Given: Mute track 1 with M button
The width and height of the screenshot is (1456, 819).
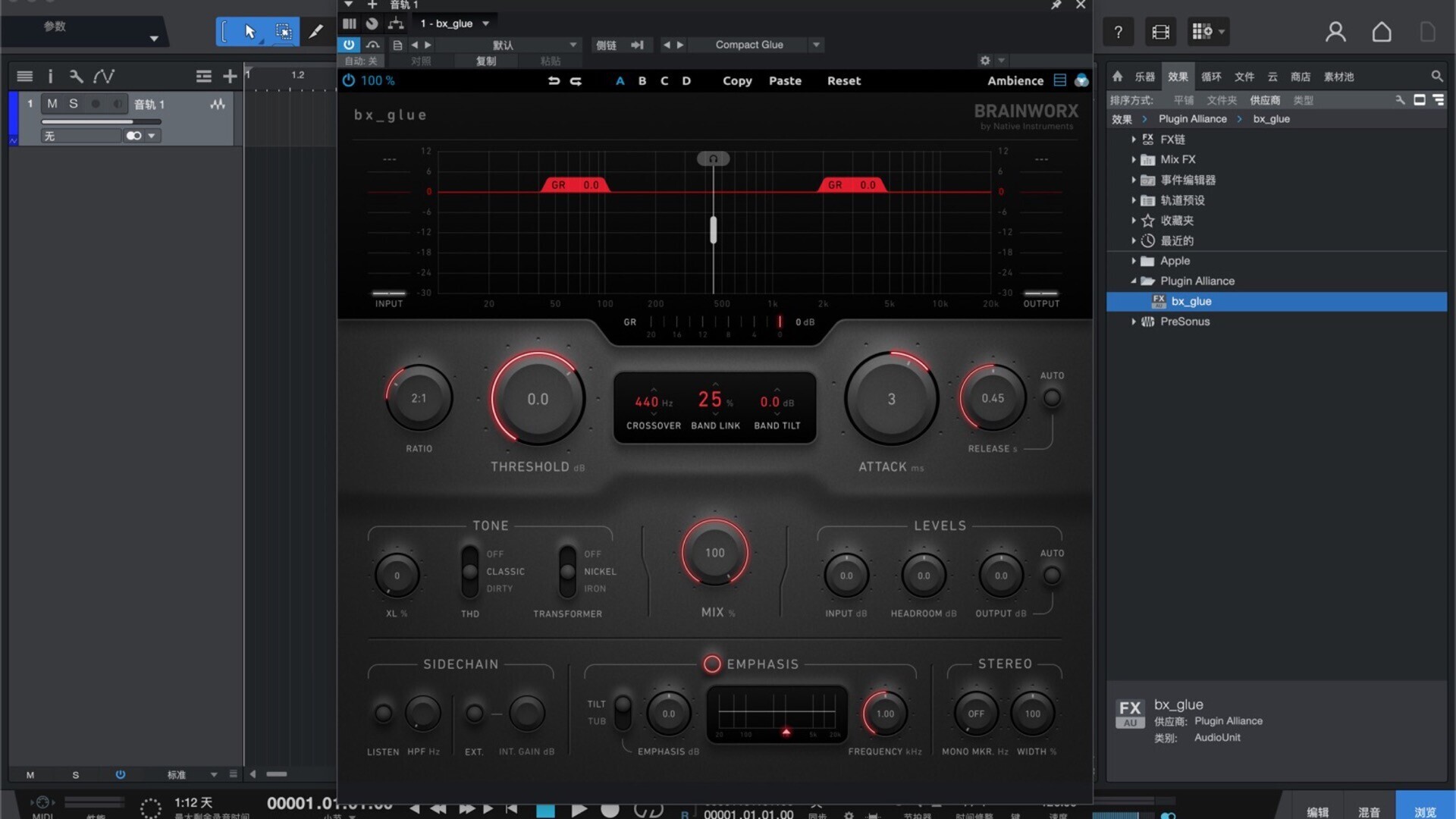Looking at the screenshot, I should point(52,104).
